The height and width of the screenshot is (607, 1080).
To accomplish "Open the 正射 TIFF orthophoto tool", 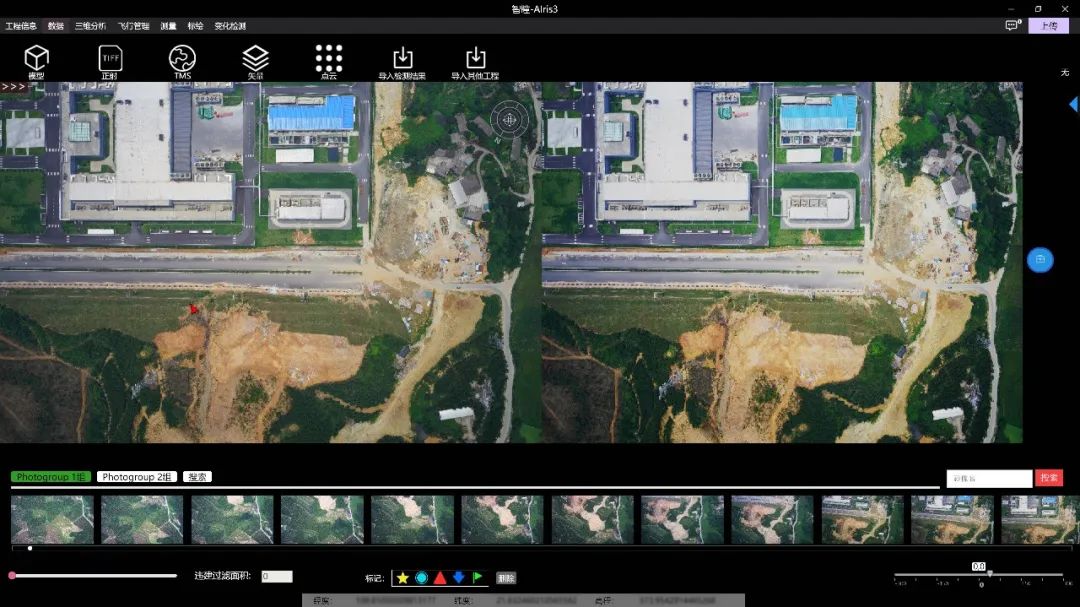I will 109,59.
